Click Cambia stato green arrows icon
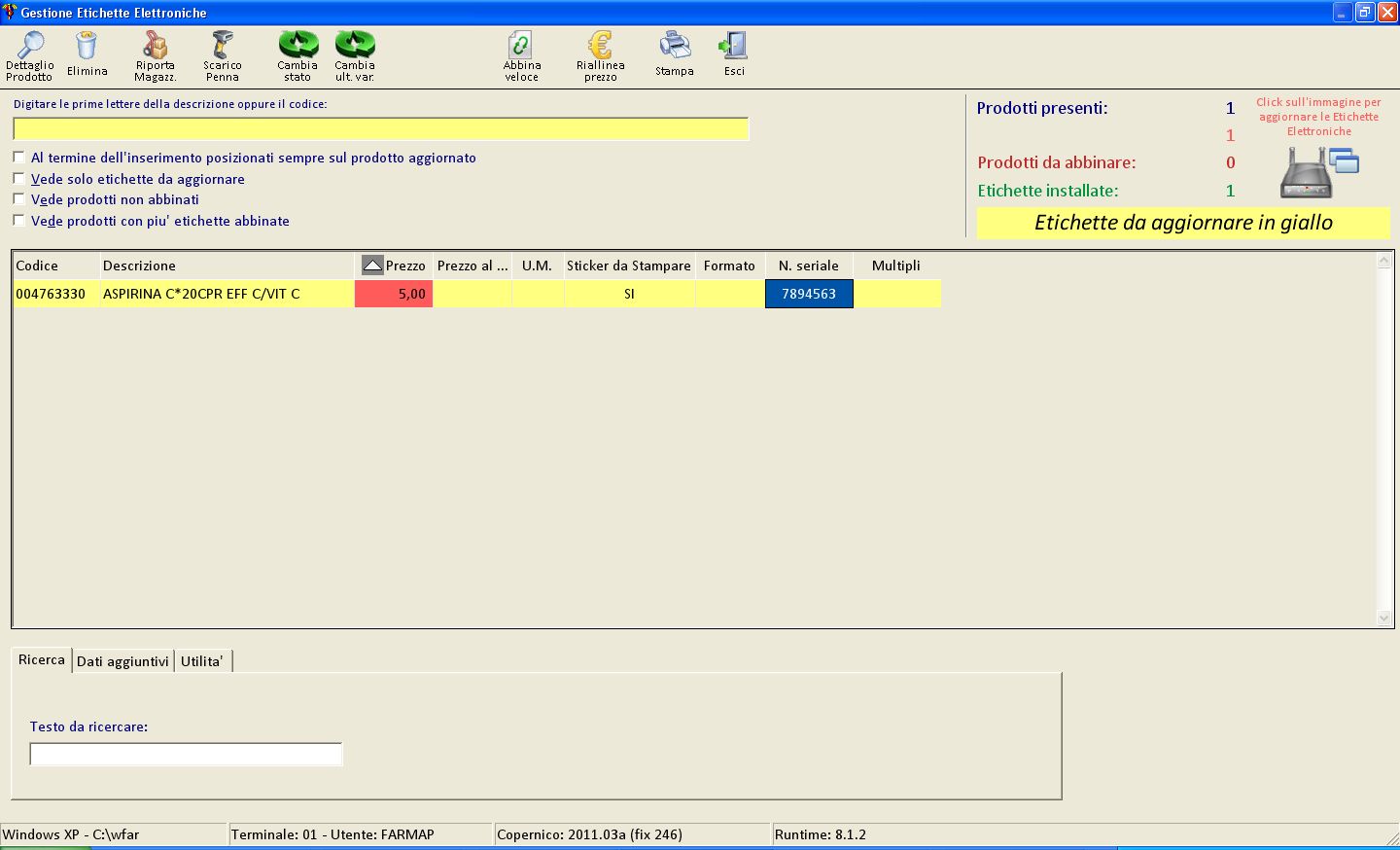The height and width of the screenshot is (850, 1400). coord(297,45)
